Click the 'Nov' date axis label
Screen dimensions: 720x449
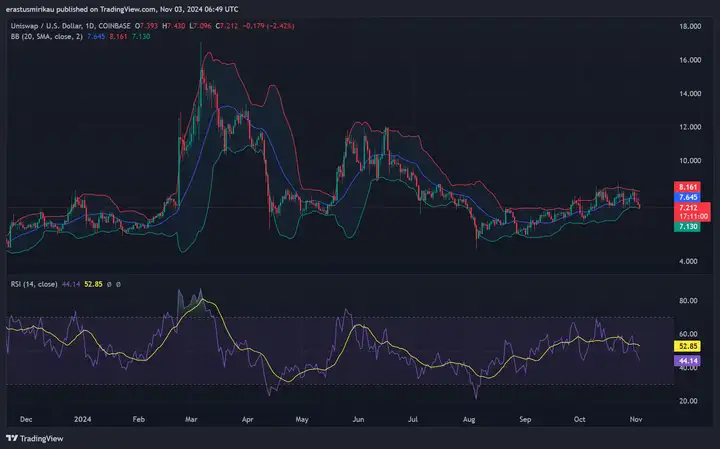pos(636,419)
